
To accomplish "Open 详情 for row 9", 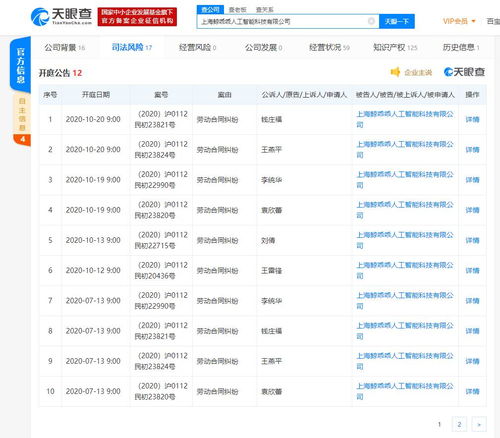I will (x=472, y=361).
